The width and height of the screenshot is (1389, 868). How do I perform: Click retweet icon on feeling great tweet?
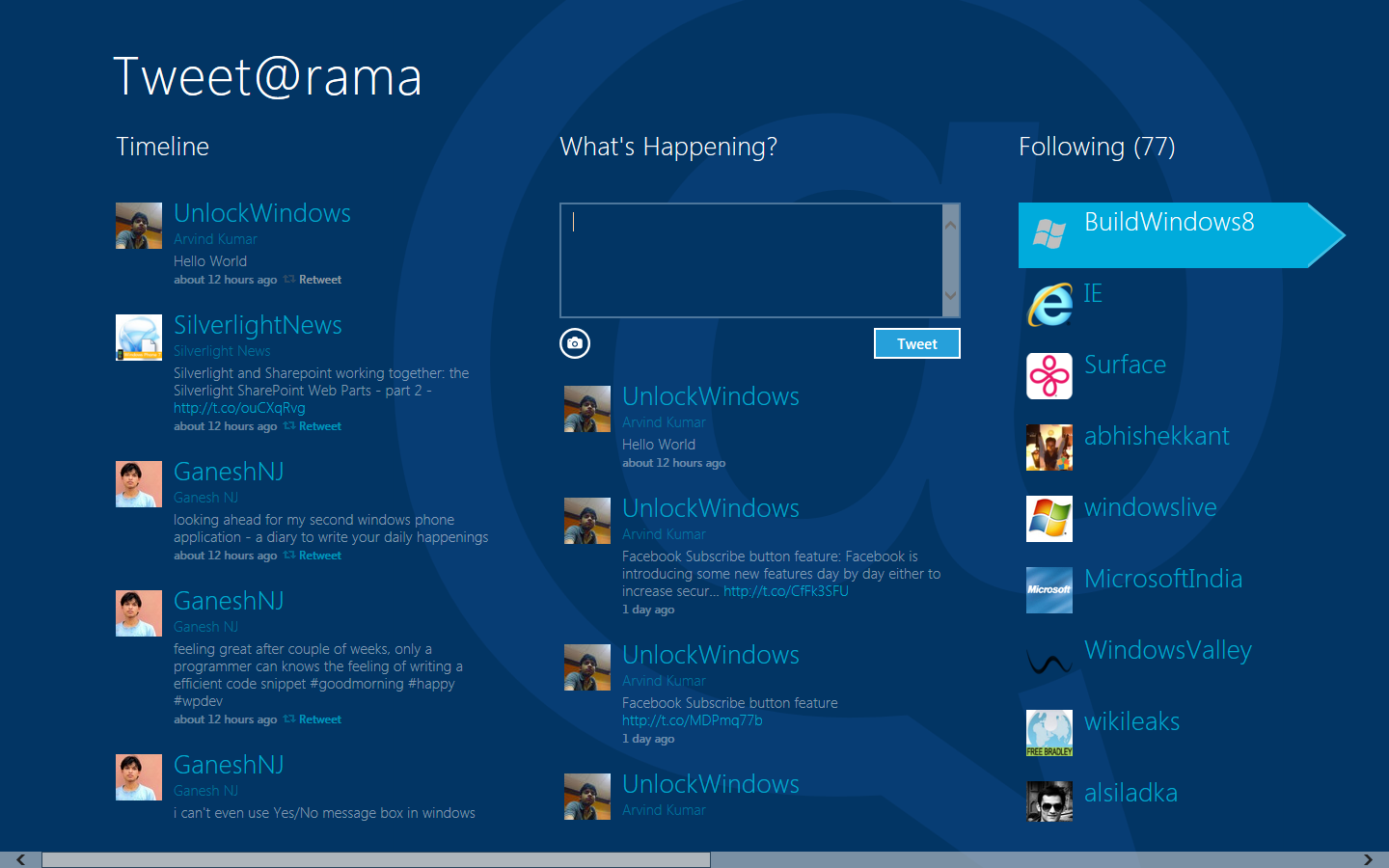point(289,719)
